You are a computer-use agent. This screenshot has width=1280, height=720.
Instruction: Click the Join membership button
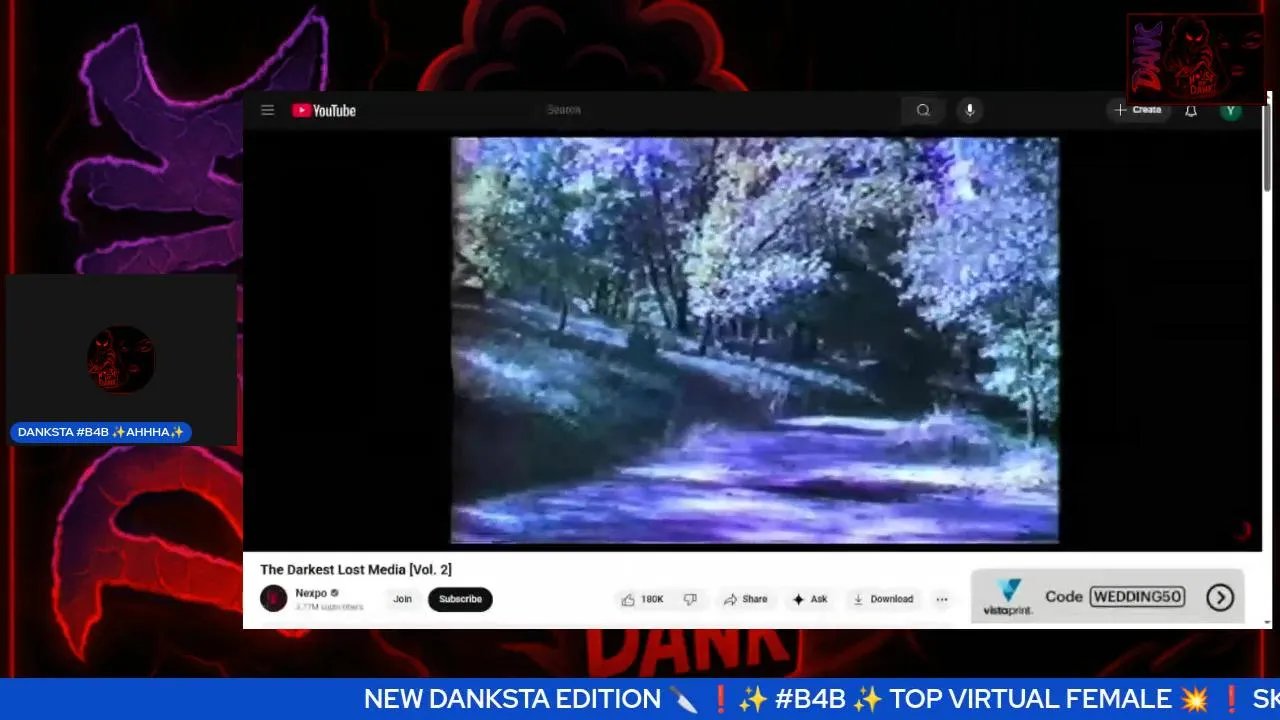(402, 599)
